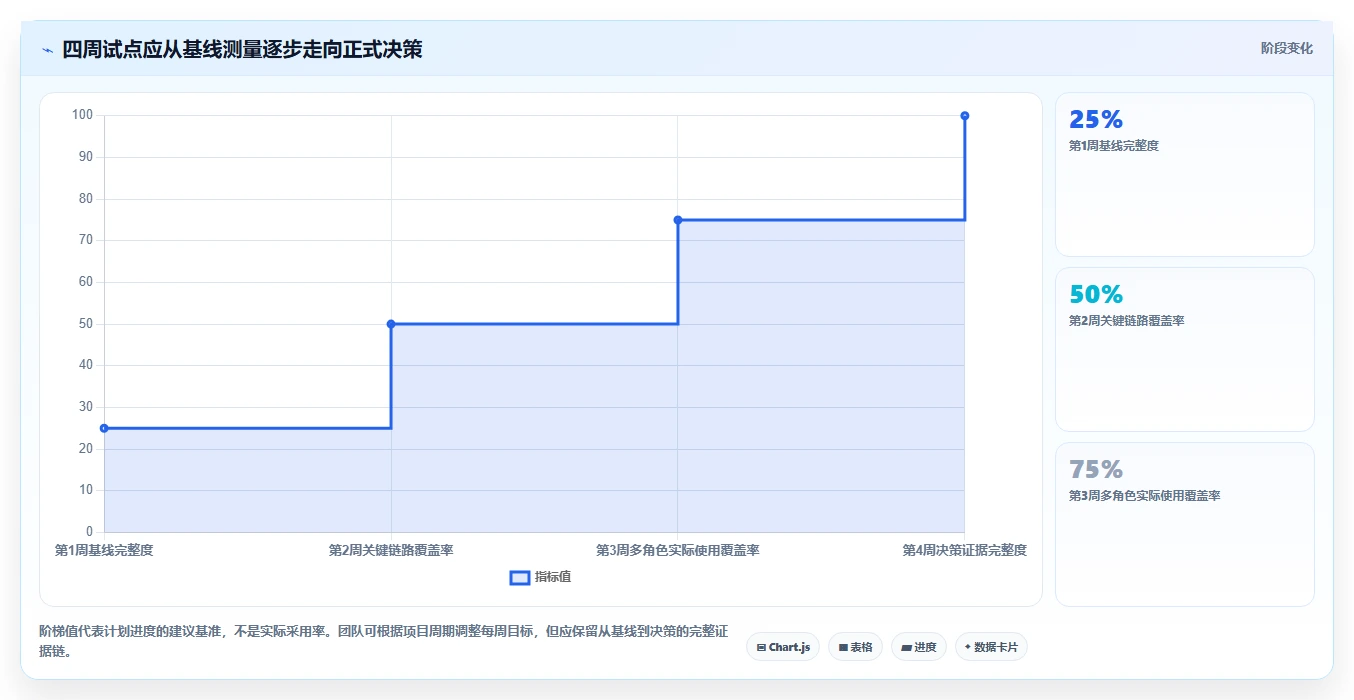Click the y-axis tick 90

coord(86,157)
